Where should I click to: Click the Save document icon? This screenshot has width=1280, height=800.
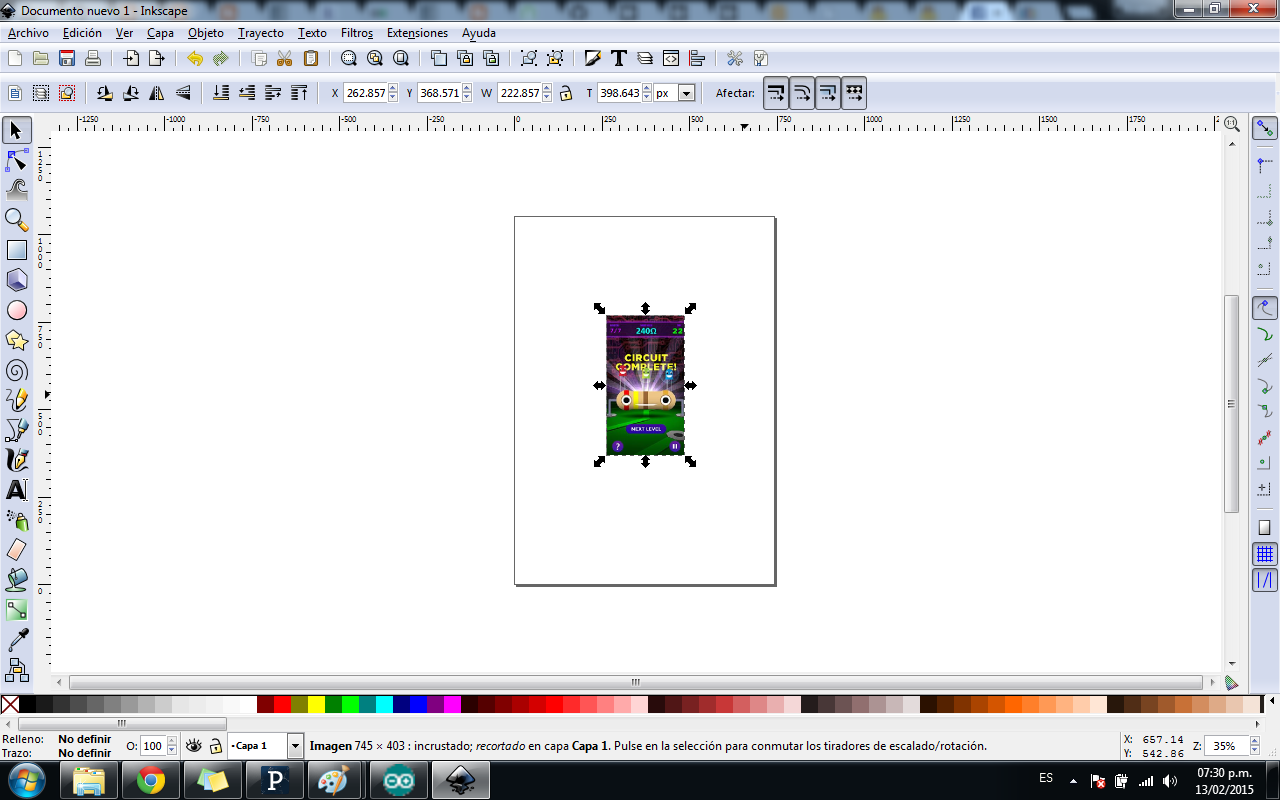pyautogui.click(x=67, y=58)
